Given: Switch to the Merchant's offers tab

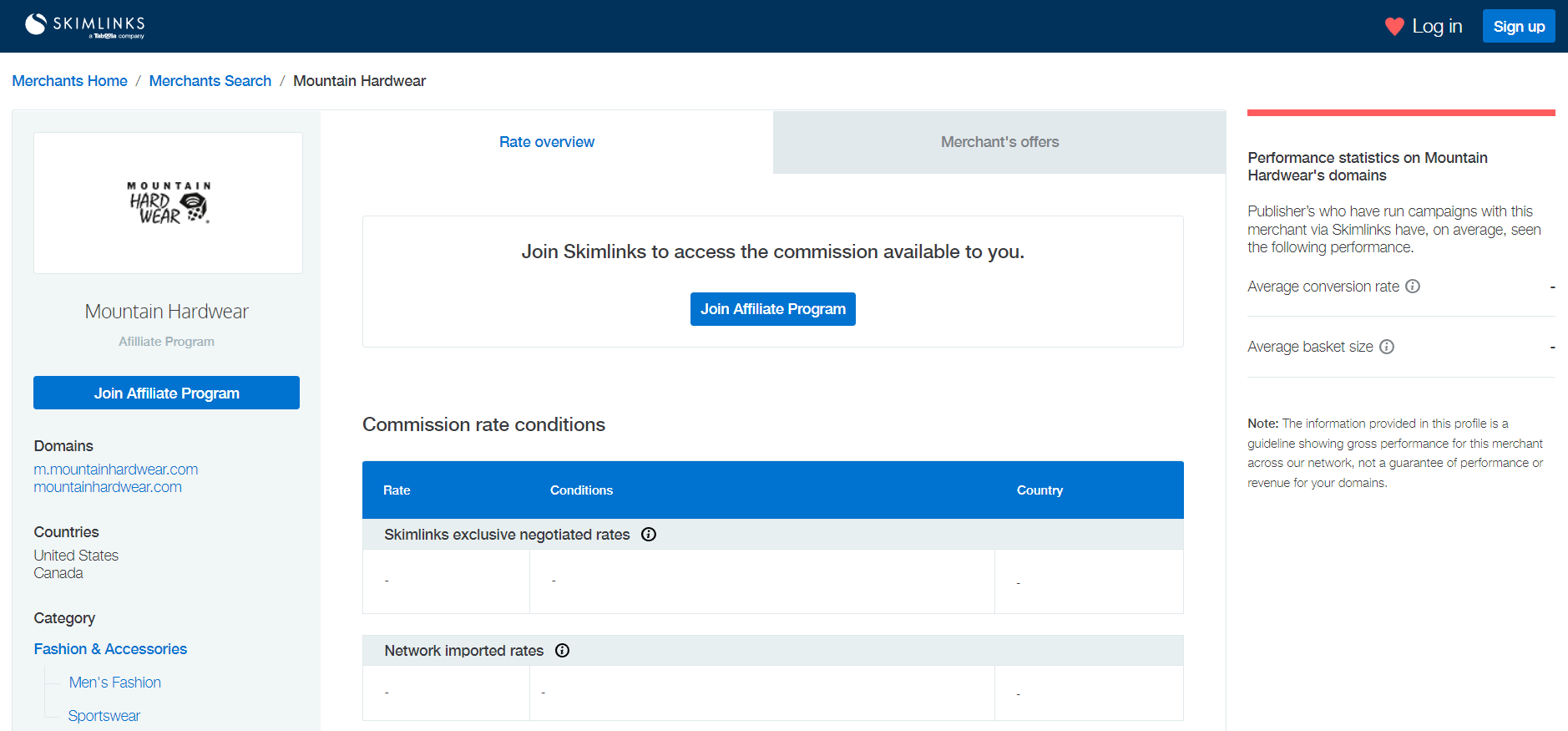Looking at the screenshot, I should click(999, 142).
